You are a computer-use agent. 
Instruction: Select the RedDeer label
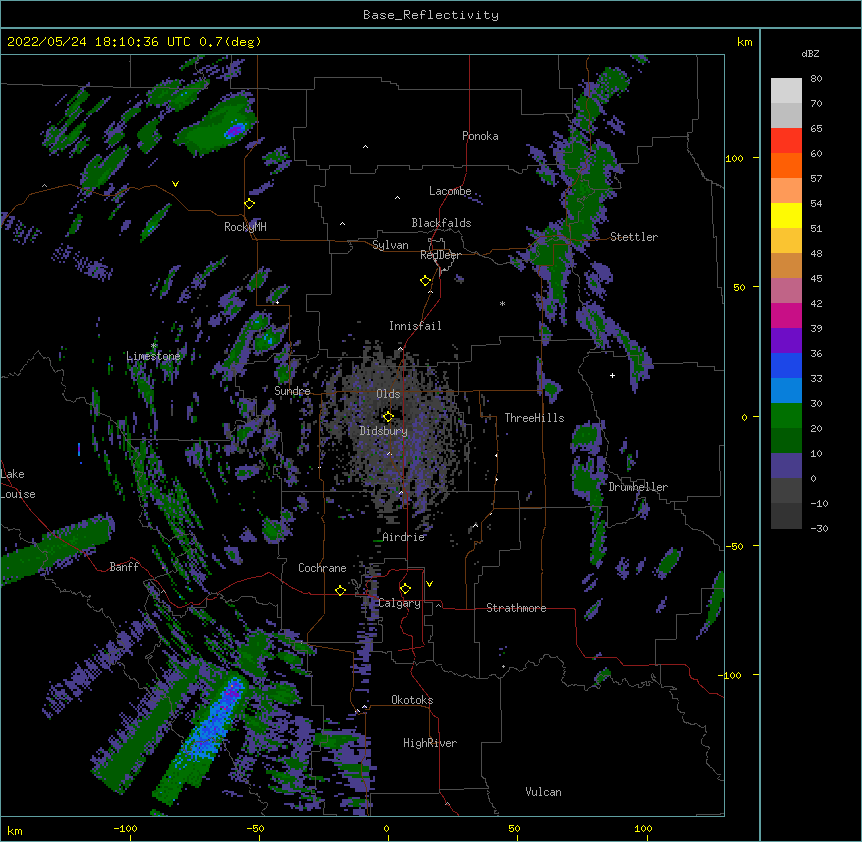pos(440,255)
